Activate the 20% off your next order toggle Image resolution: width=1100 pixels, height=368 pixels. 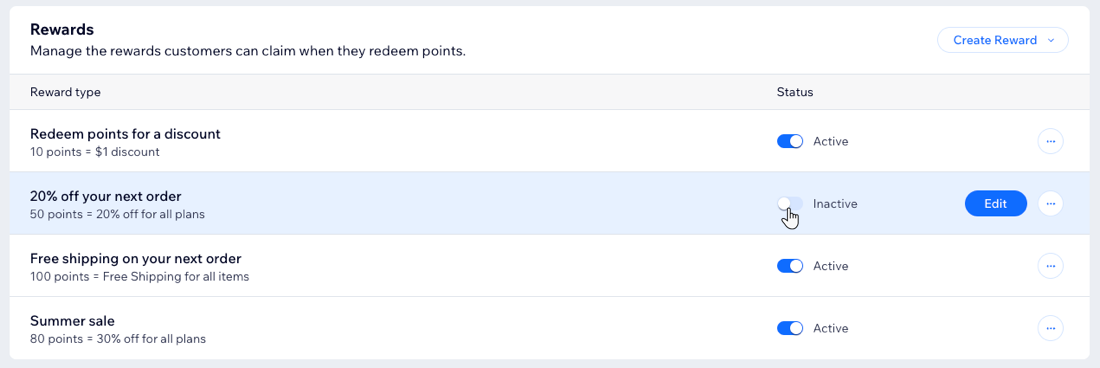790,204
